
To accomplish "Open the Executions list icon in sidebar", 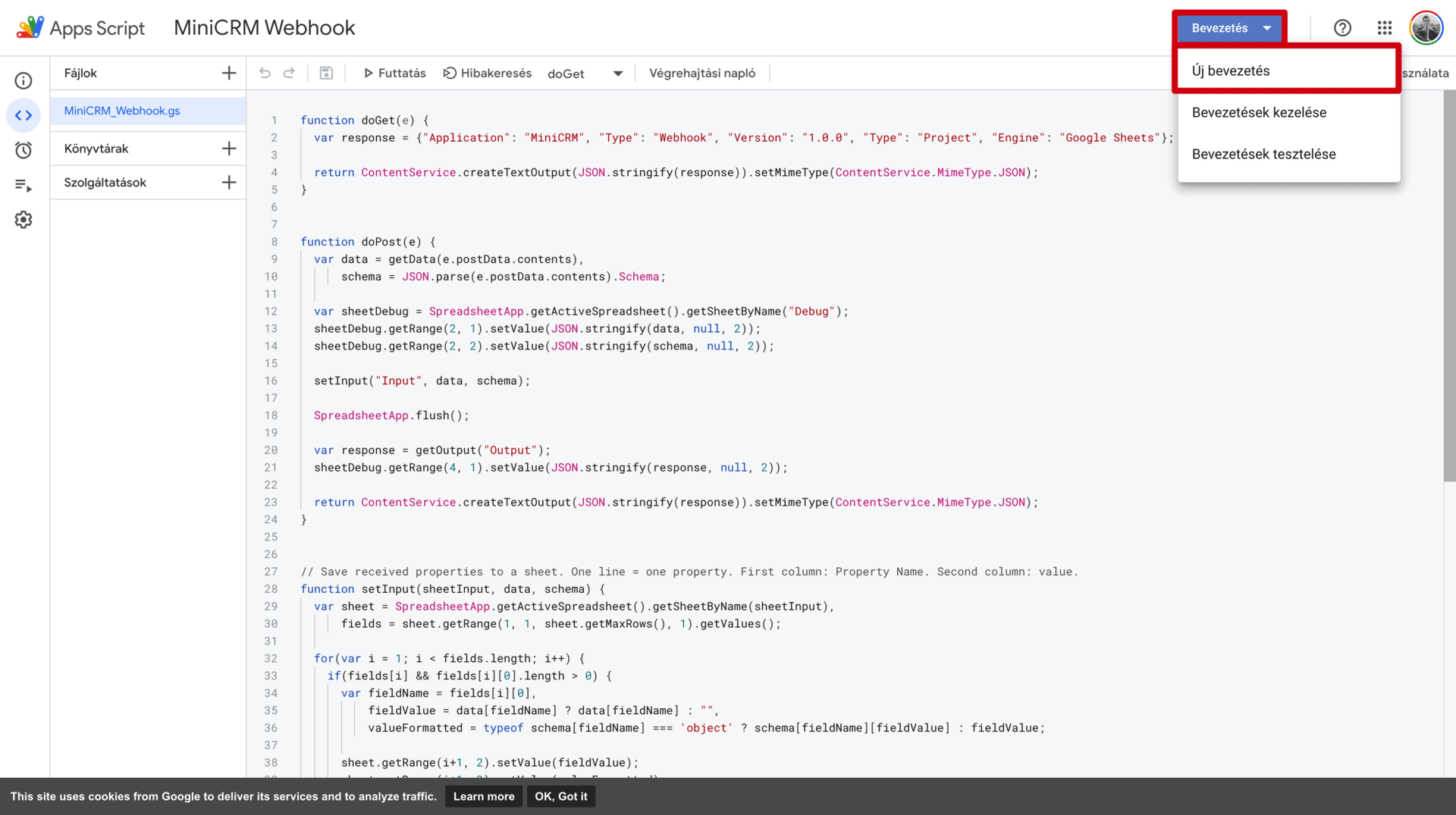I will click(x=24, y=185).
